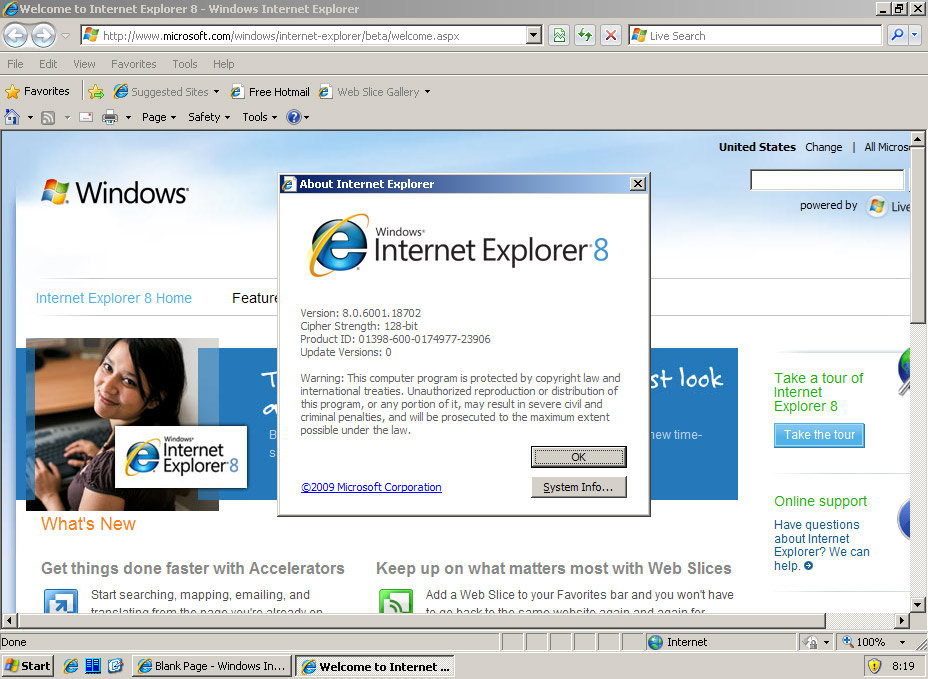
Task: Open the search provider options dropdown
Action: point(914,36)
